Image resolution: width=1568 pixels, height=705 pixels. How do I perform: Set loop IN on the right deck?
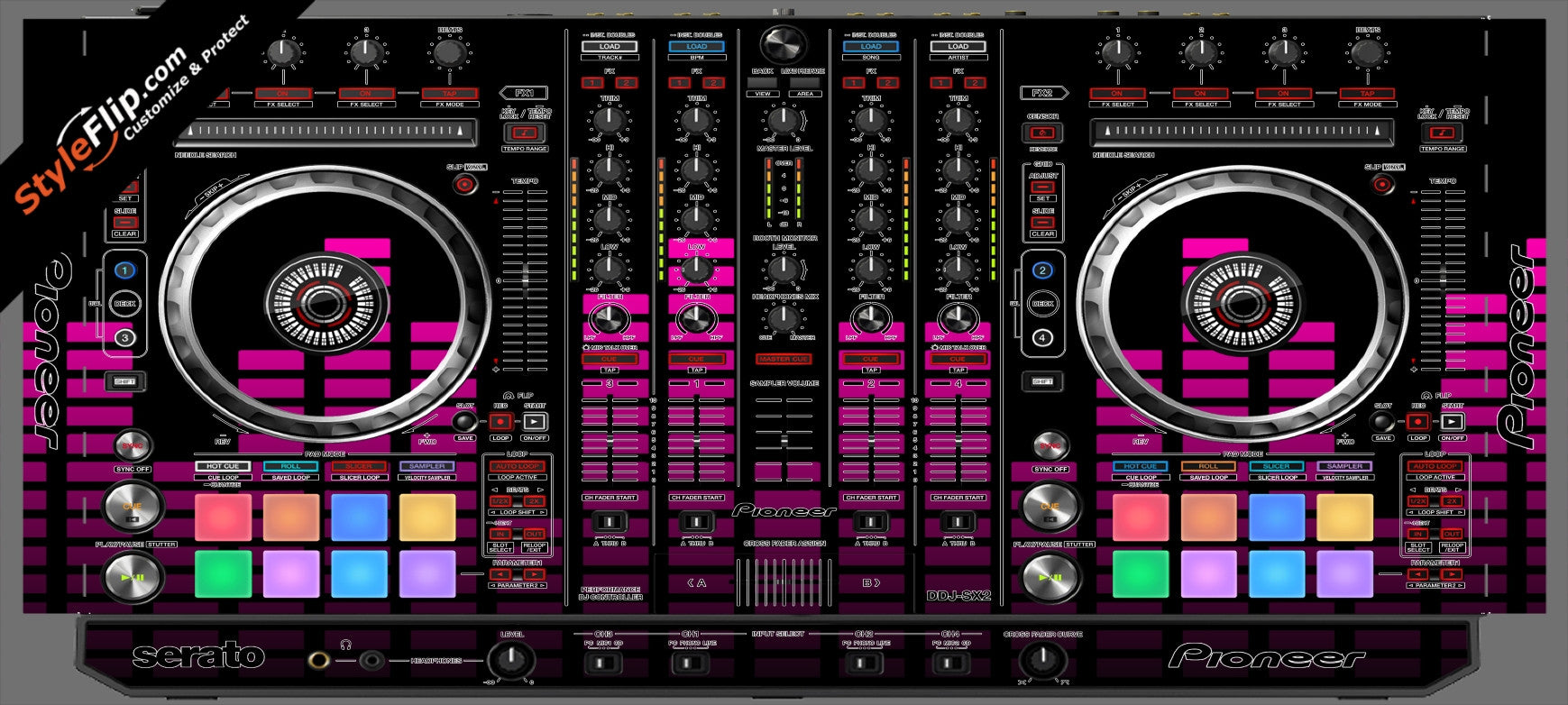(1418, 534)
